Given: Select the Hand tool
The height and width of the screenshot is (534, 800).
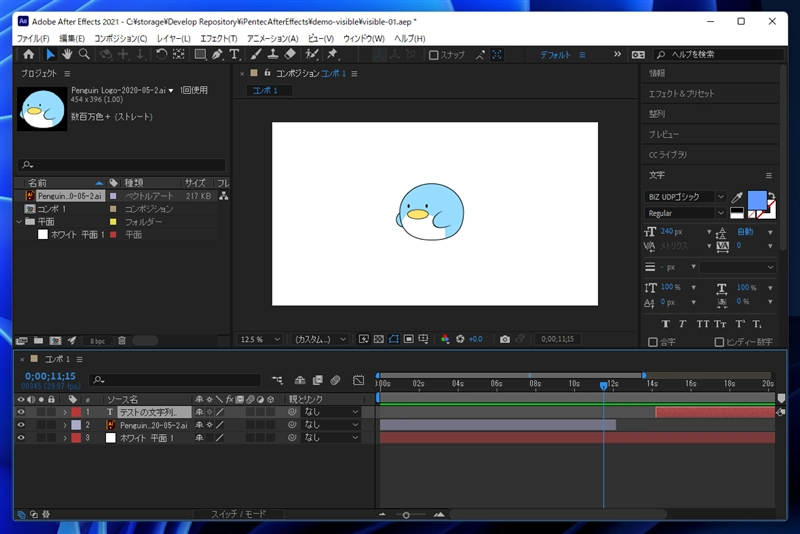Looking at the screenshot, I should pyautogui.click(x=67, y=54).
